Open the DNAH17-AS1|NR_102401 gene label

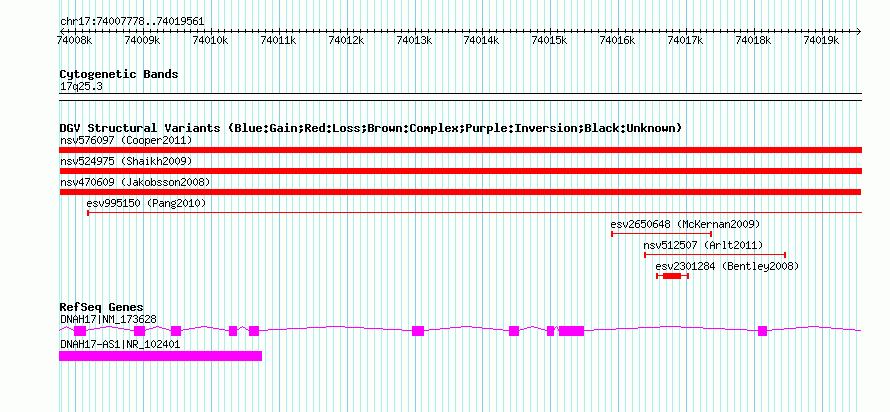click(120, 343)
